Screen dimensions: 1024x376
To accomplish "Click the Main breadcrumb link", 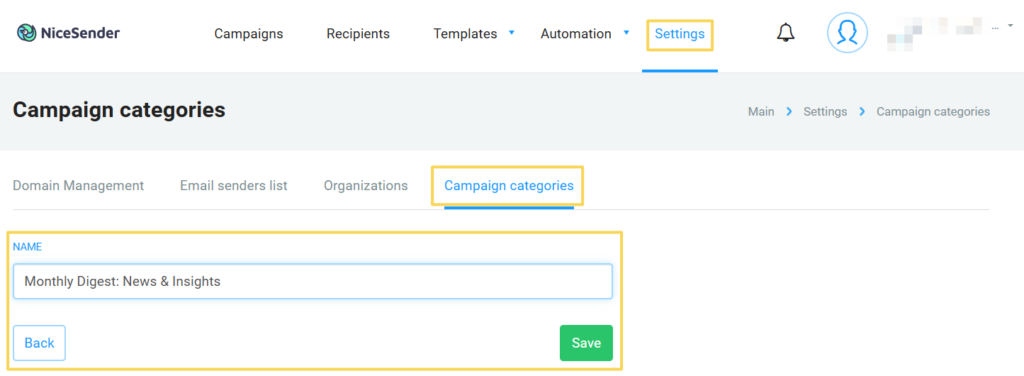I will [x=761, y=112].
